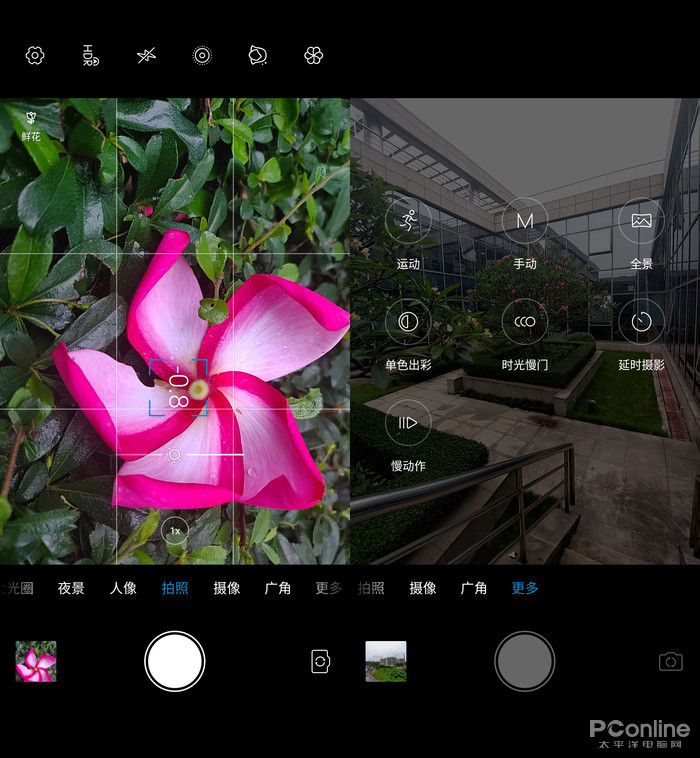Image resolution: width=700 pixels, height=758 pixels.
Task: Flip camera with the switch camera icon
Action: [x=321, y=662]
